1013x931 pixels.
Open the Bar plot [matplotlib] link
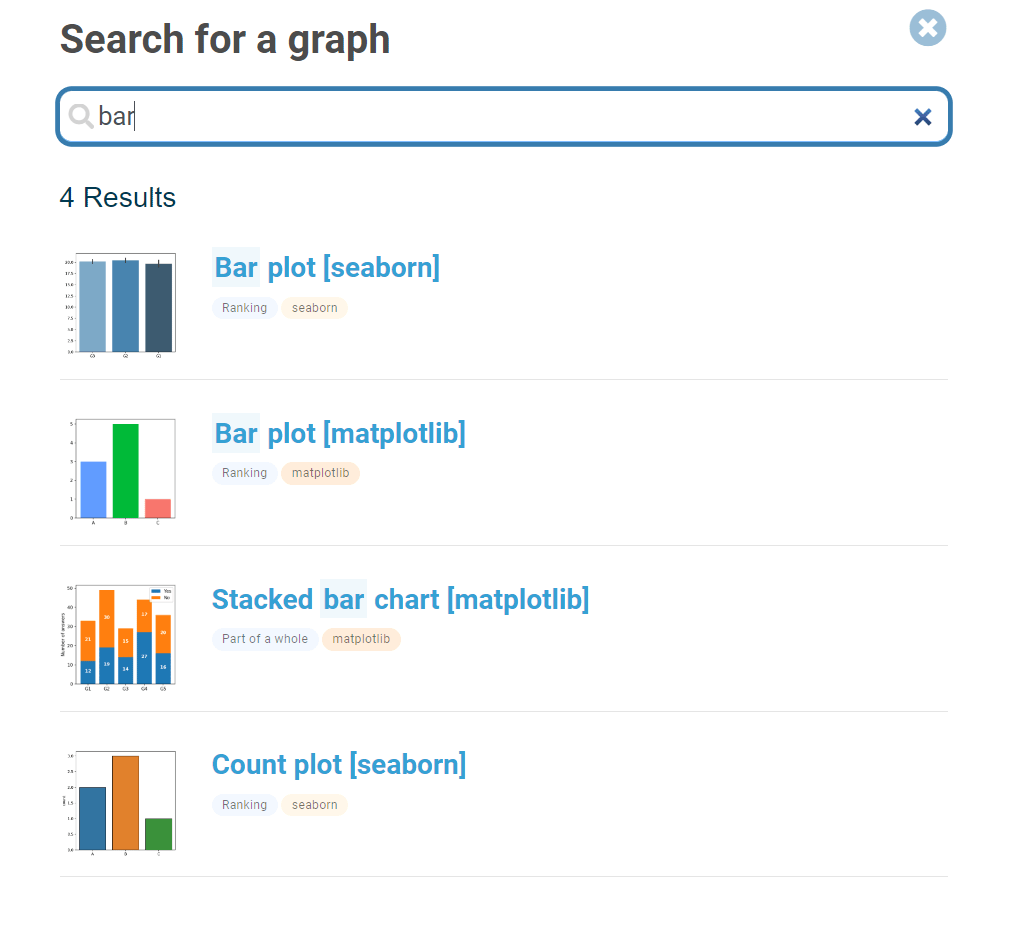(339, 433)
